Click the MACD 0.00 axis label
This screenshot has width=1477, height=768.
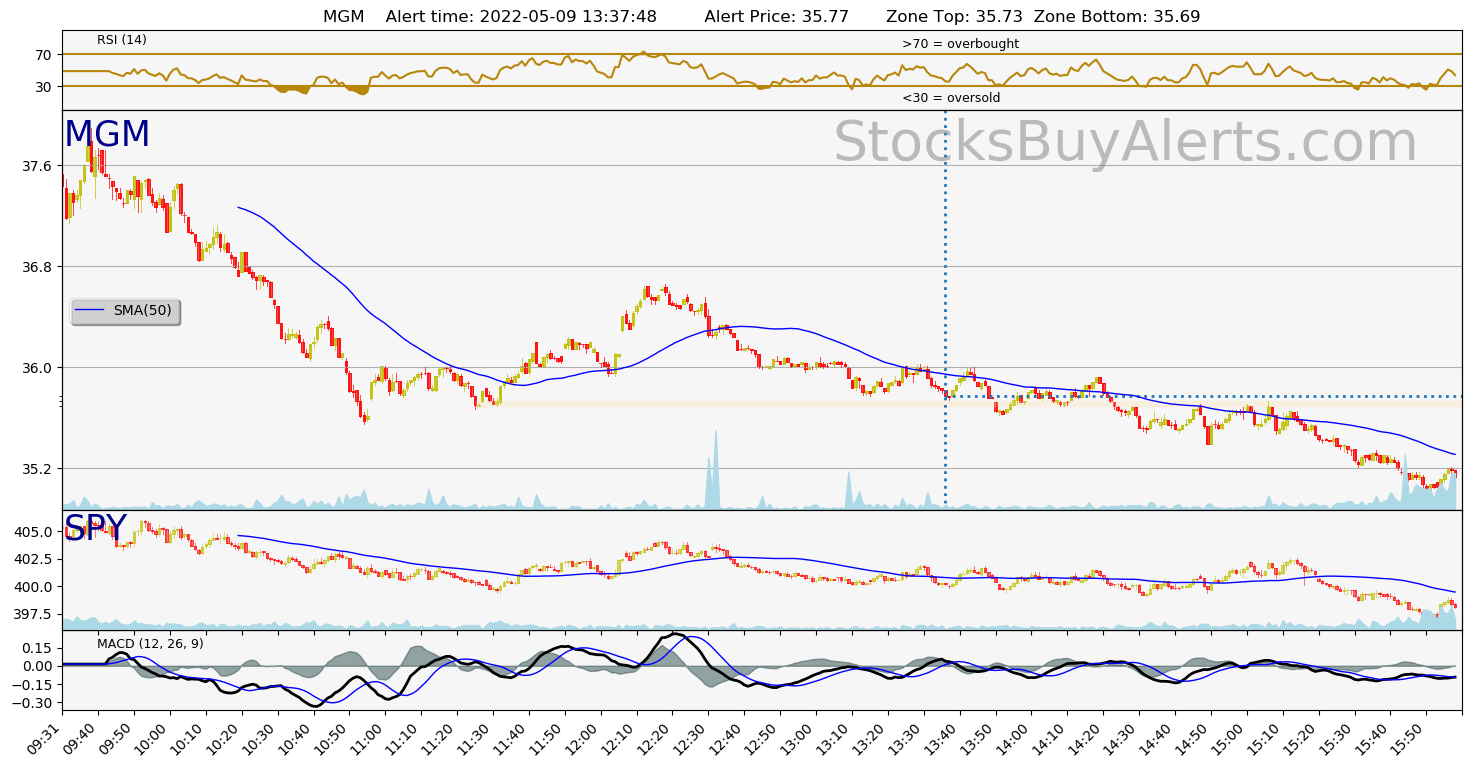point(39,666)
